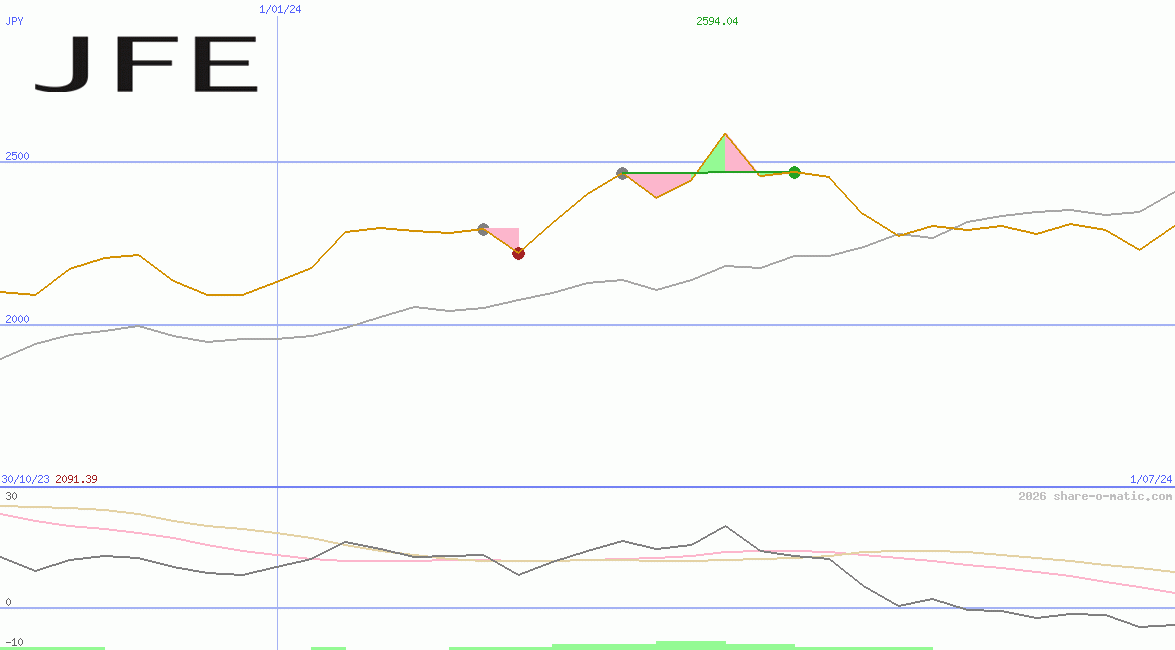Screen dimensions: 1175x650
Task: Click the indicator 0 axis label
Action: [x=8, y=602]
